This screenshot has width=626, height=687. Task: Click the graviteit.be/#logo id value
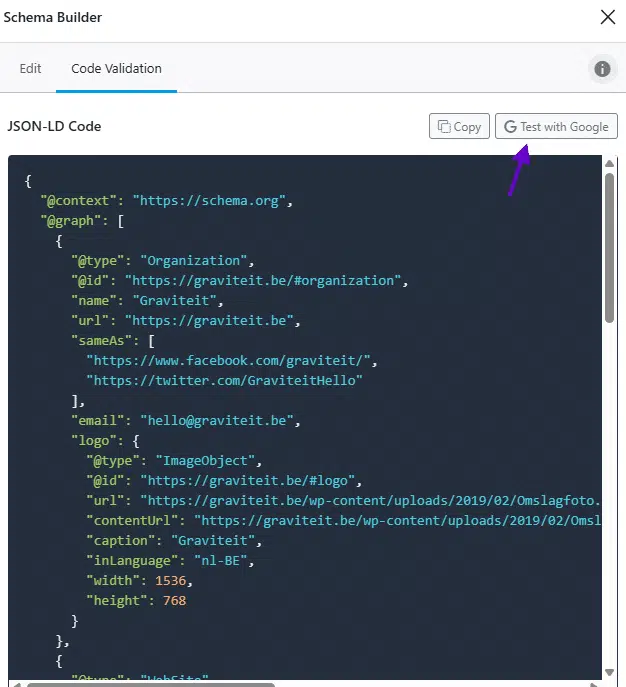pyautogui.click(x=248, y=481)
